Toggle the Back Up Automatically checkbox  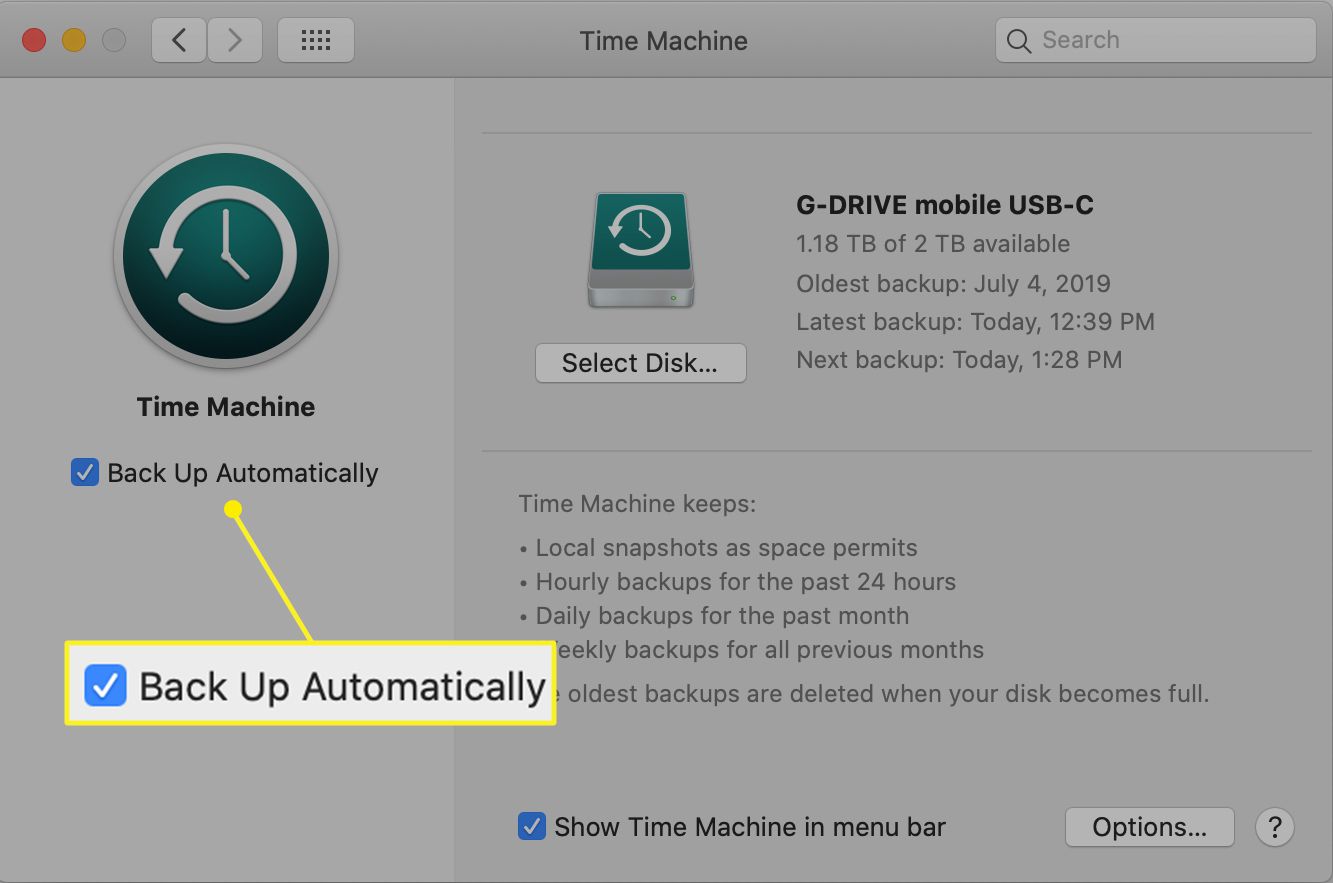84,472
